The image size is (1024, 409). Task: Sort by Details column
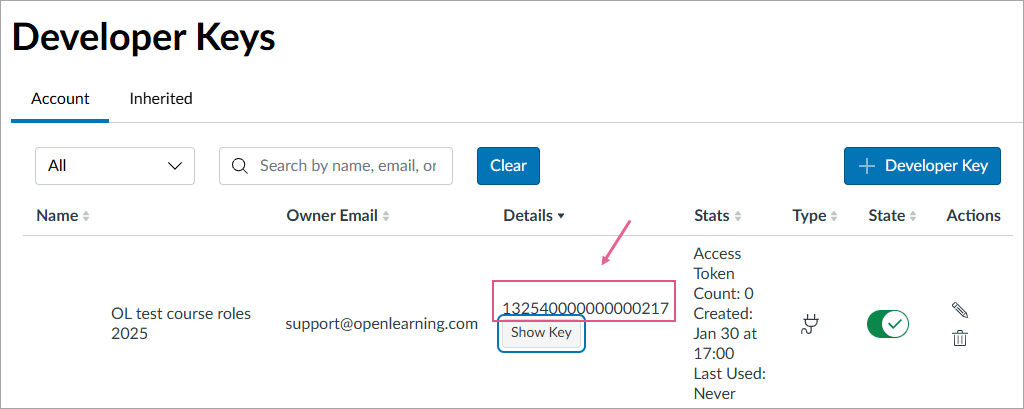click(534, 216)
